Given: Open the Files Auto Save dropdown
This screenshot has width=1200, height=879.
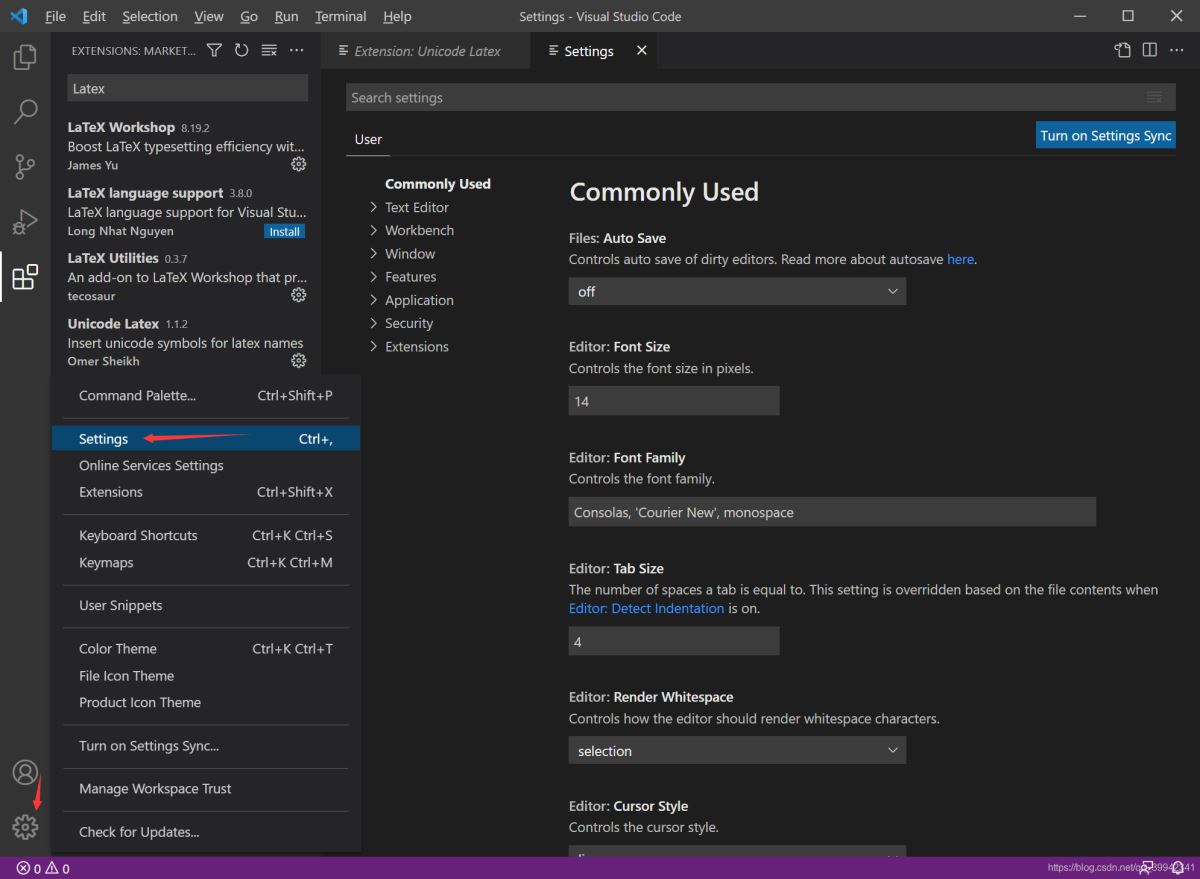Looking at the screenshot, I should (737, 291).
